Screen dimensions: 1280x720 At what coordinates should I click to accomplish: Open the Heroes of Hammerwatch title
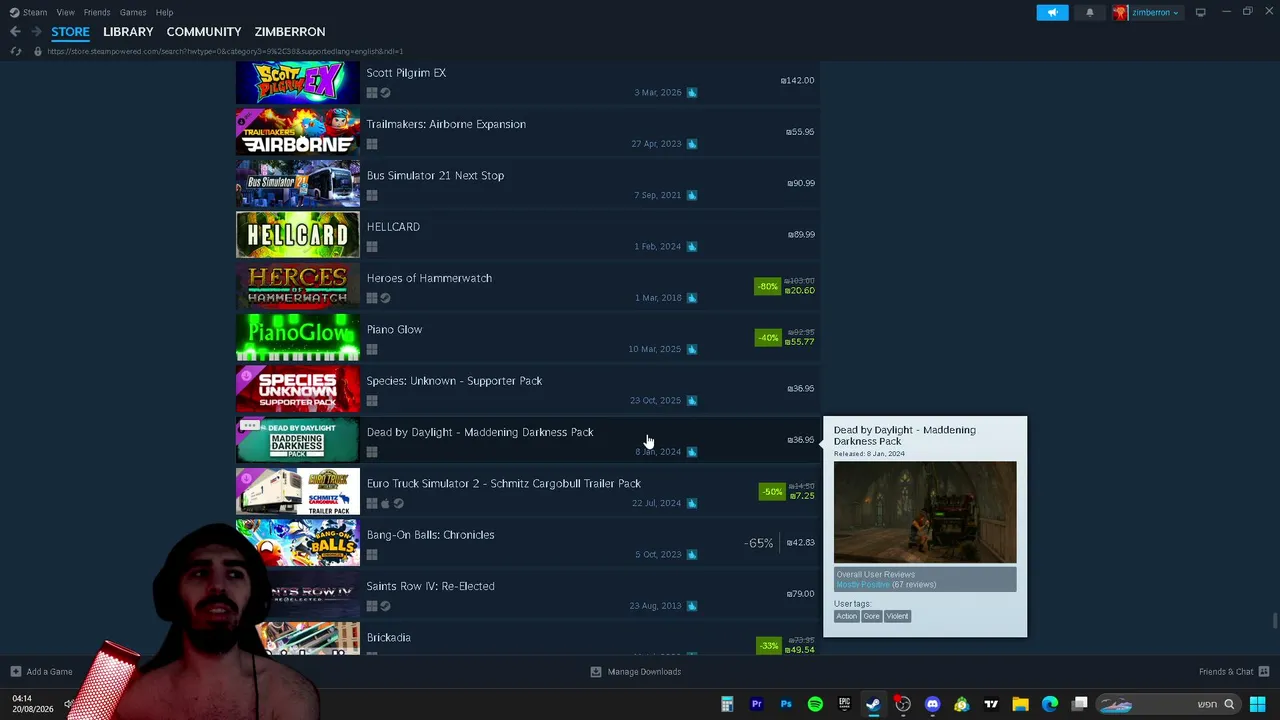tap(429, 278)
